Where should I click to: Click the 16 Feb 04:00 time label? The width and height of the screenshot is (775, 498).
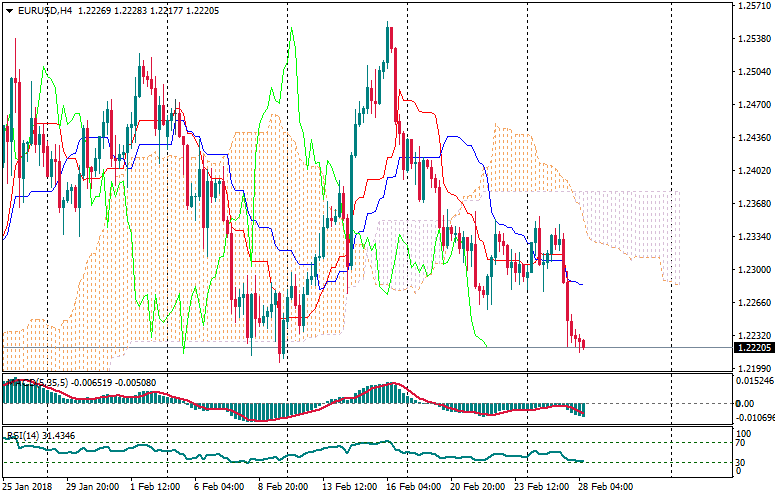click(415, 487)
